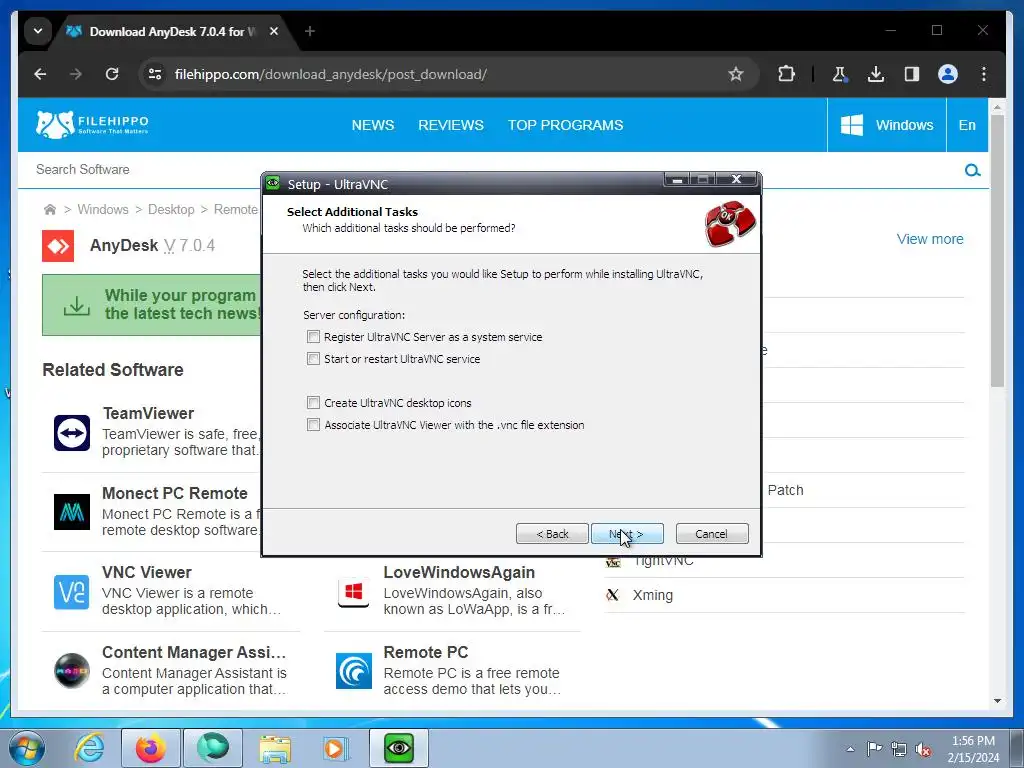Open Chrome extensions puzzle icon
The image size is (1024, 768).
tap(787, 74)
